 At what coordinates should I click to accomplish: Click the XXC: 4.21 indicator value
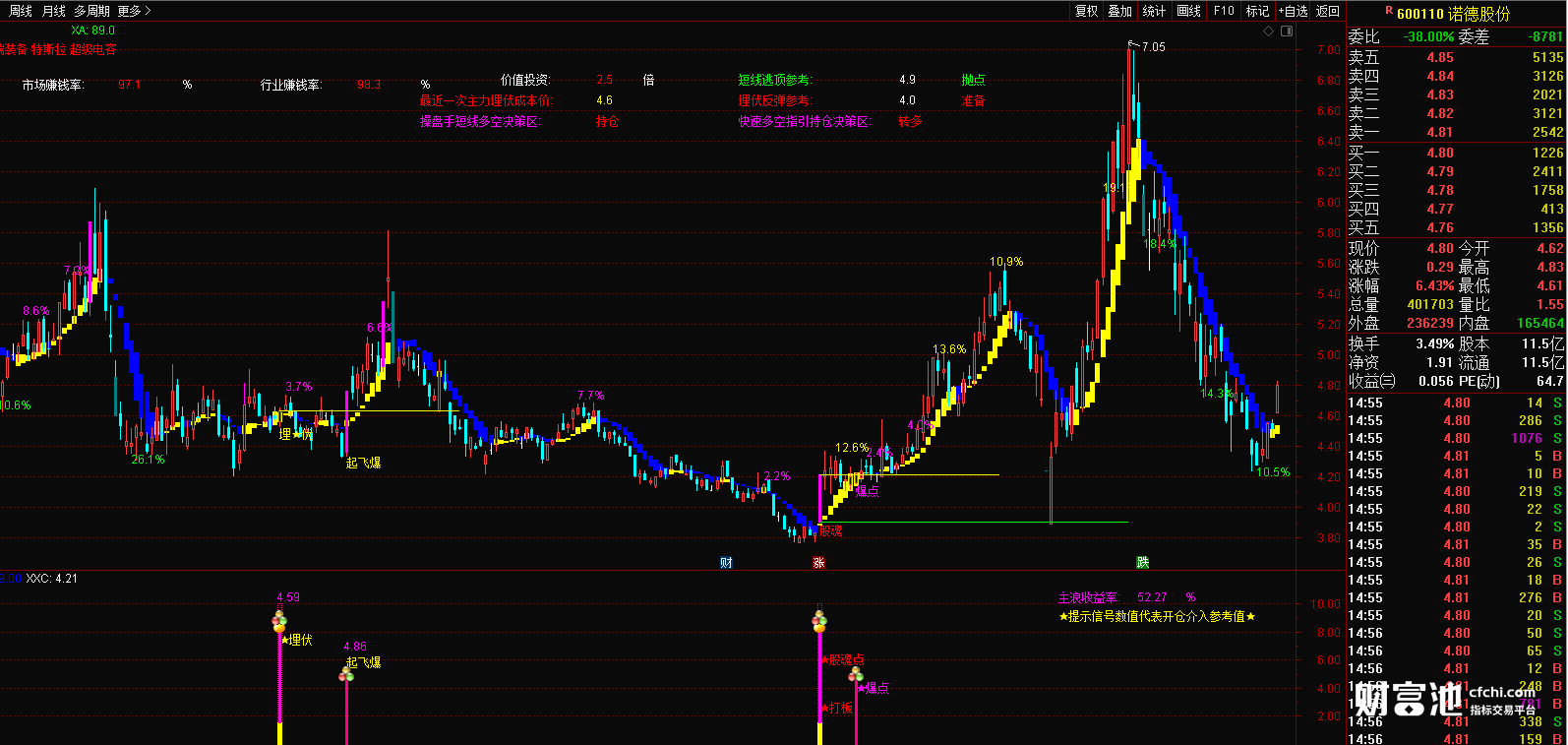(51, 579)
